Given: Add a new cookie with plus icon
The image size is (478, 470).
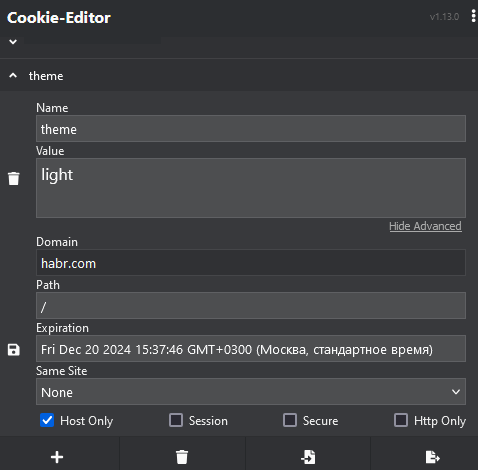Looking at the screenshot, I should click(57, 457).
